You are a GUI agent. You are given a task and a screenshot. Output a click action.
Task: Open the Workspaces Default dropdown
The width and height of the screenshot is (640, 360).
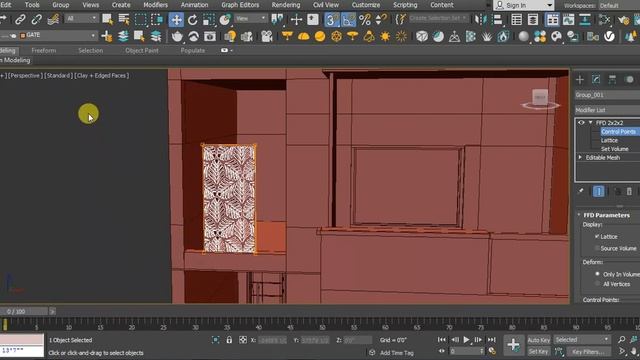(618, 6)
